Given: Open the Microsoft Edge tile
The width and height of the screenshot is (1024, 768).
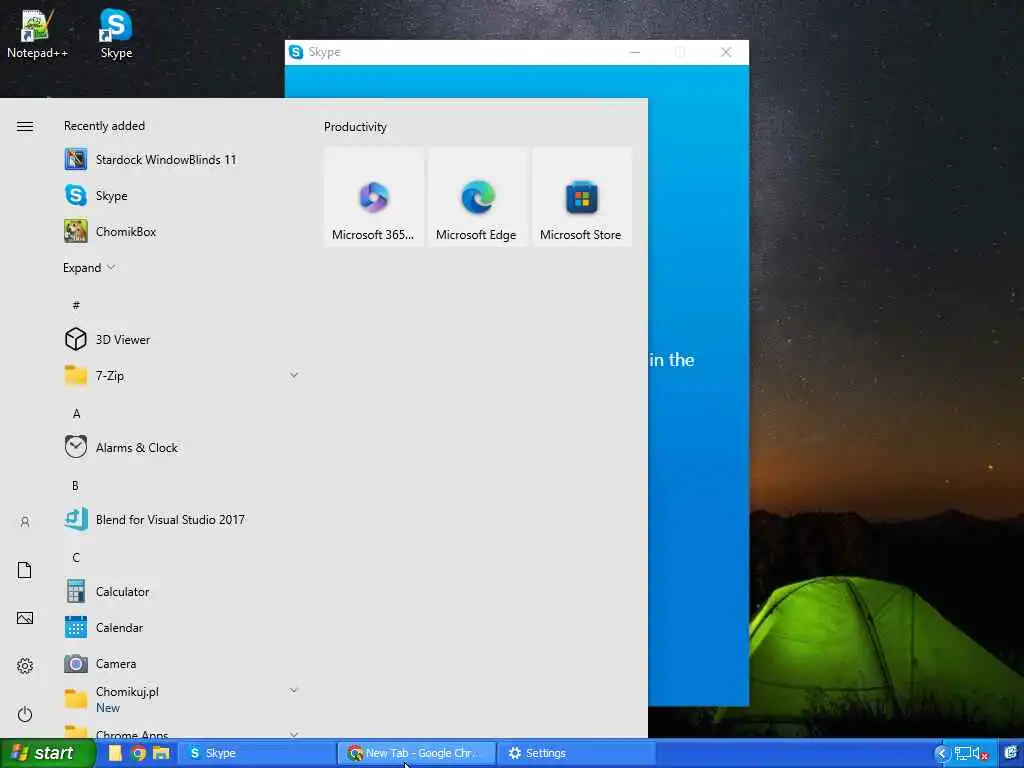Looking at the screenshot, I should click(477, 197).
